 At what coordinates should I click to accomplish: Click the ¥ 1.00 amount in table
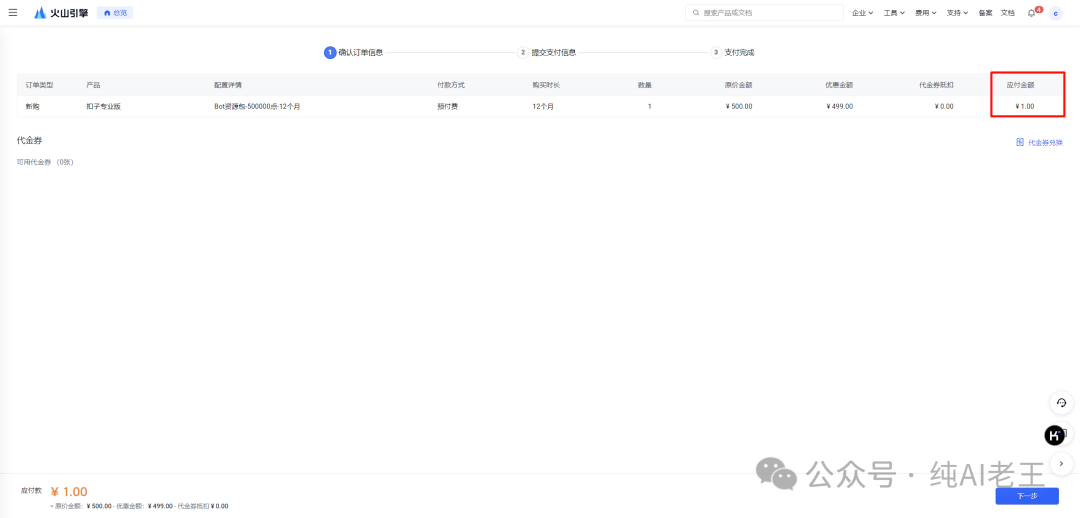pyautogui.click(x=1025, y=107)
